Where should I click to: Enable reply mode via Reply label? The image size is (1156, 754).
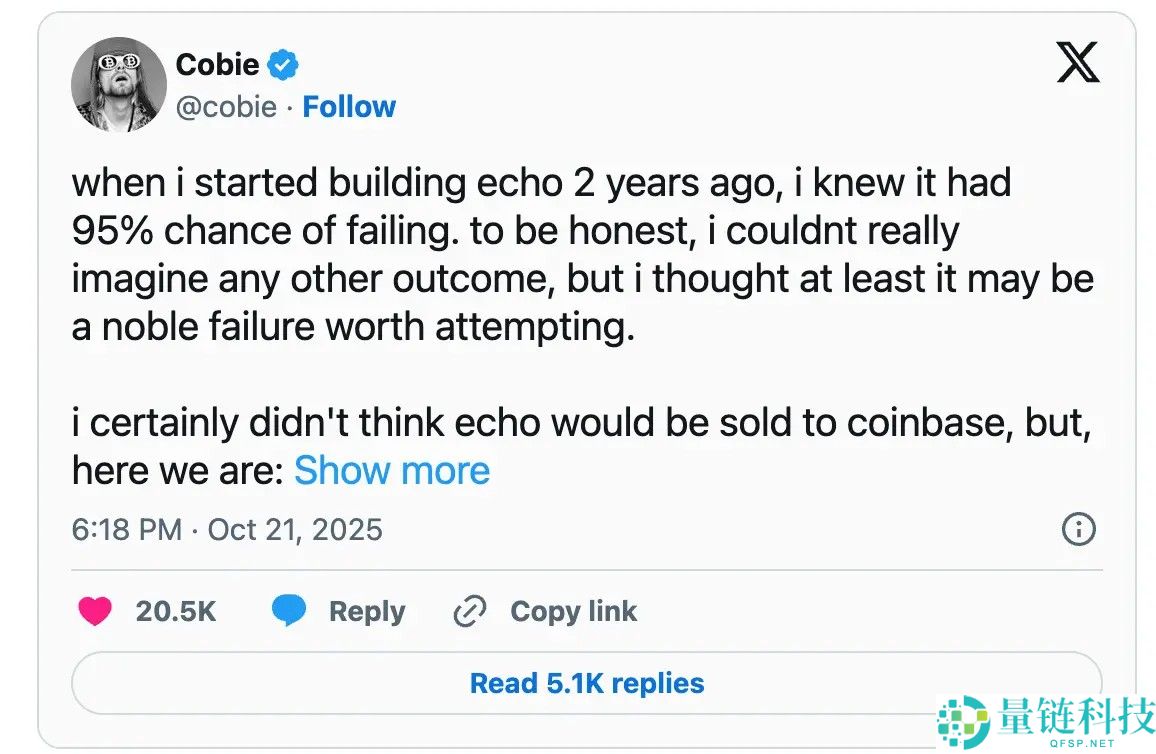[x=366, y=610]
